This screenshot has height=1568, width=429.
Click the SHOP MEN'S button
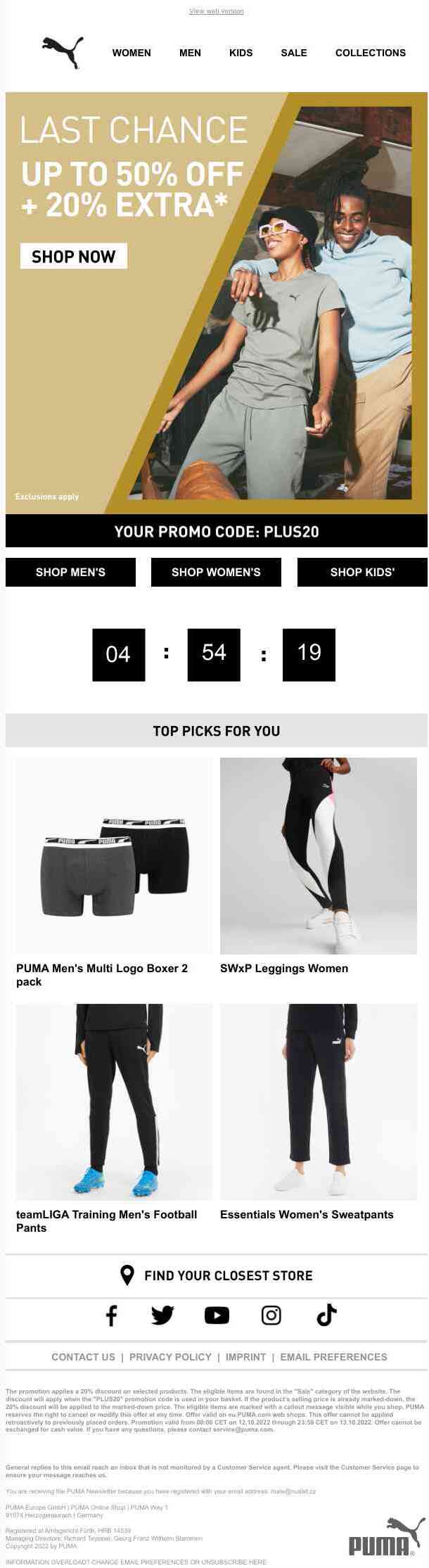(70, 572)
